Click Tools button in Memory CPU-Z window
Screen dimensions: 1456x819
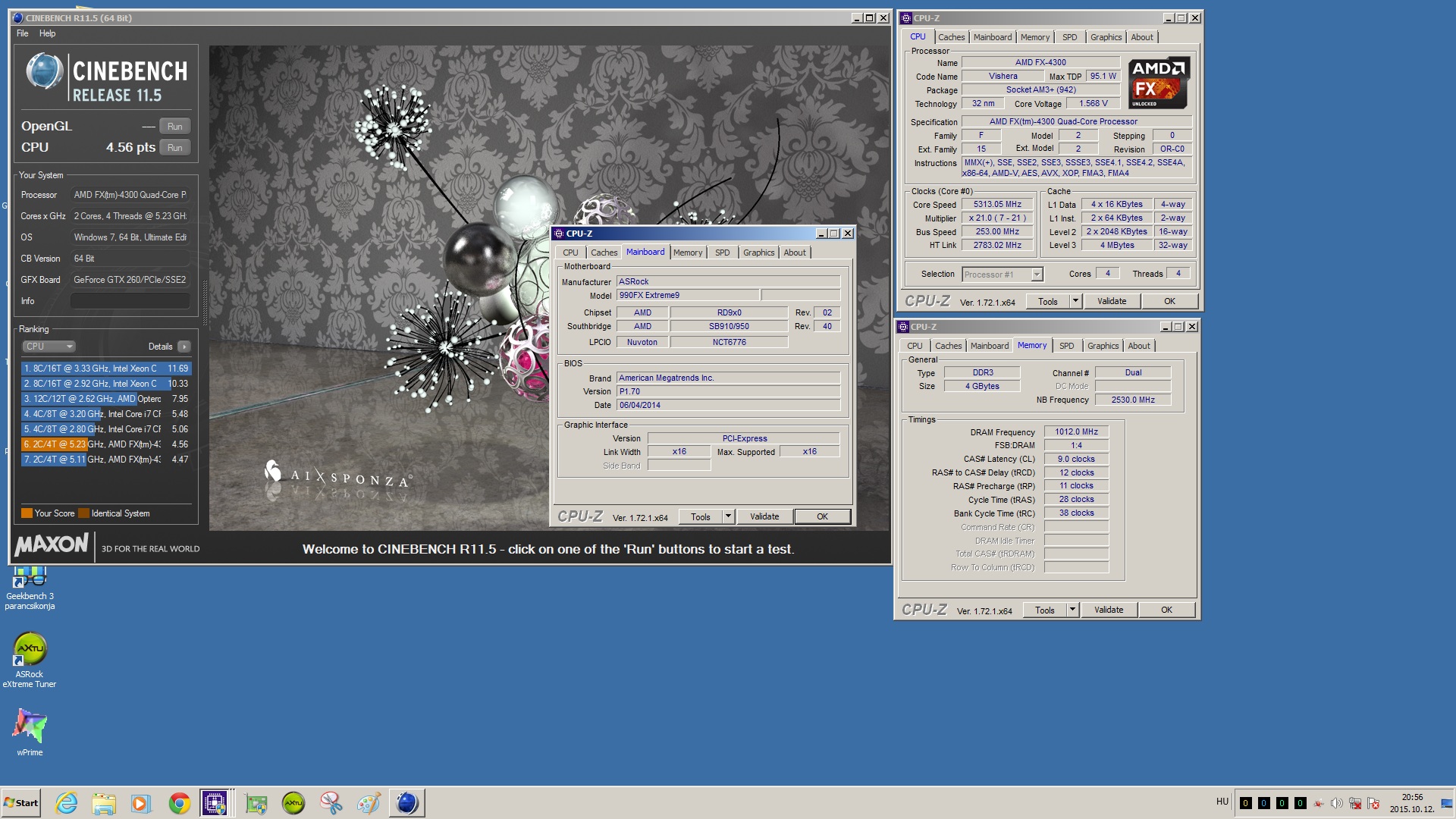click(1045, 610)
